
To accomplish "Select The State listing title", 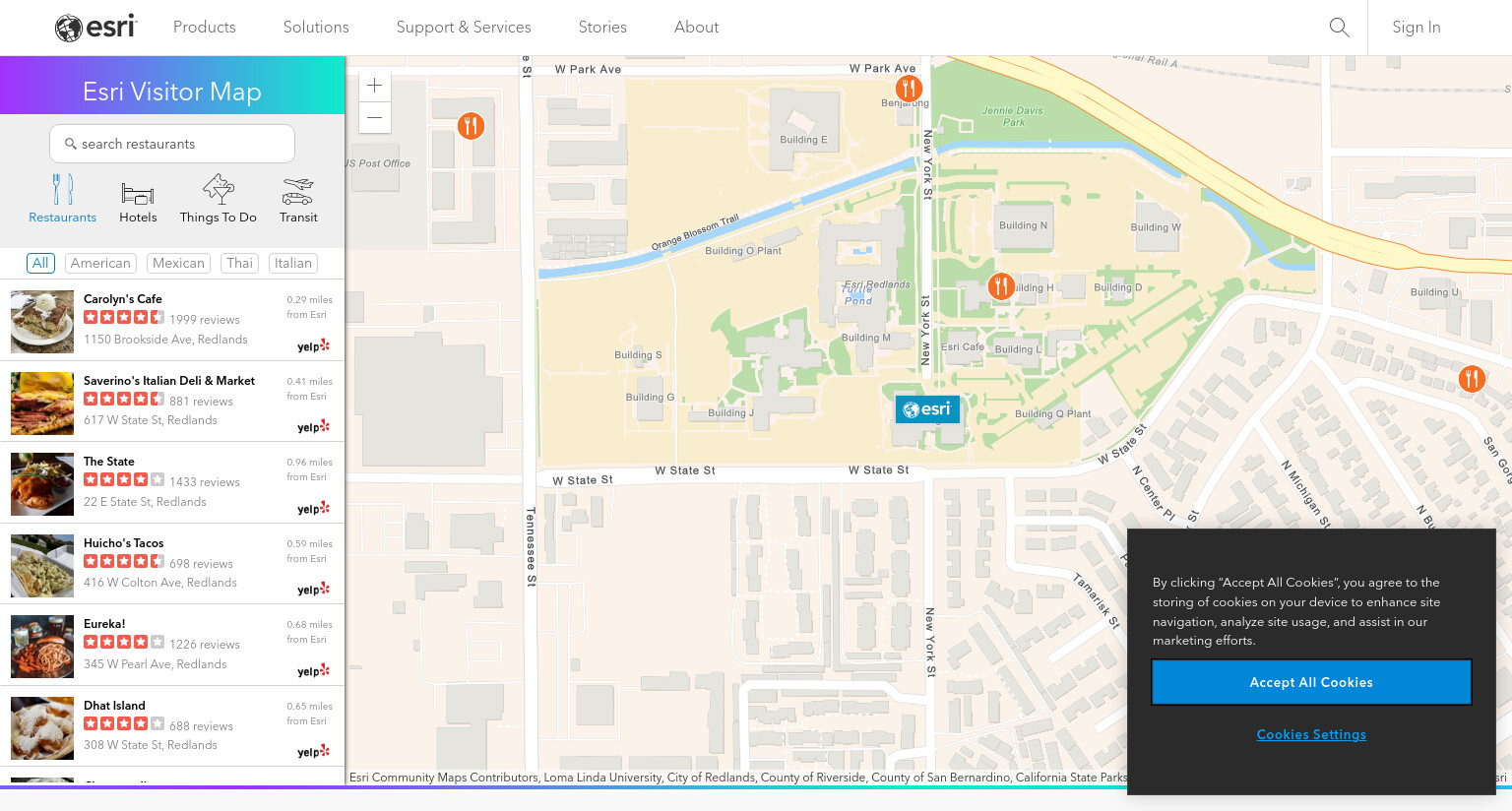I will click(109, 462).
